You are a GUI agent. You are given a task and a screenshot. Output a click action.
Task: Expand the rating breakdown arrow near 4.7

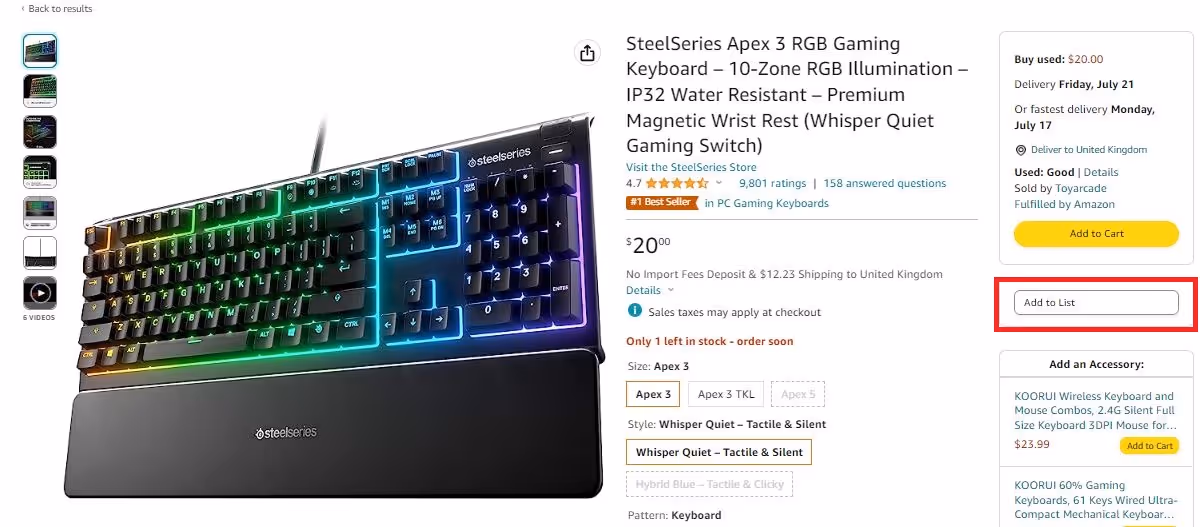(x=719, y=184)
